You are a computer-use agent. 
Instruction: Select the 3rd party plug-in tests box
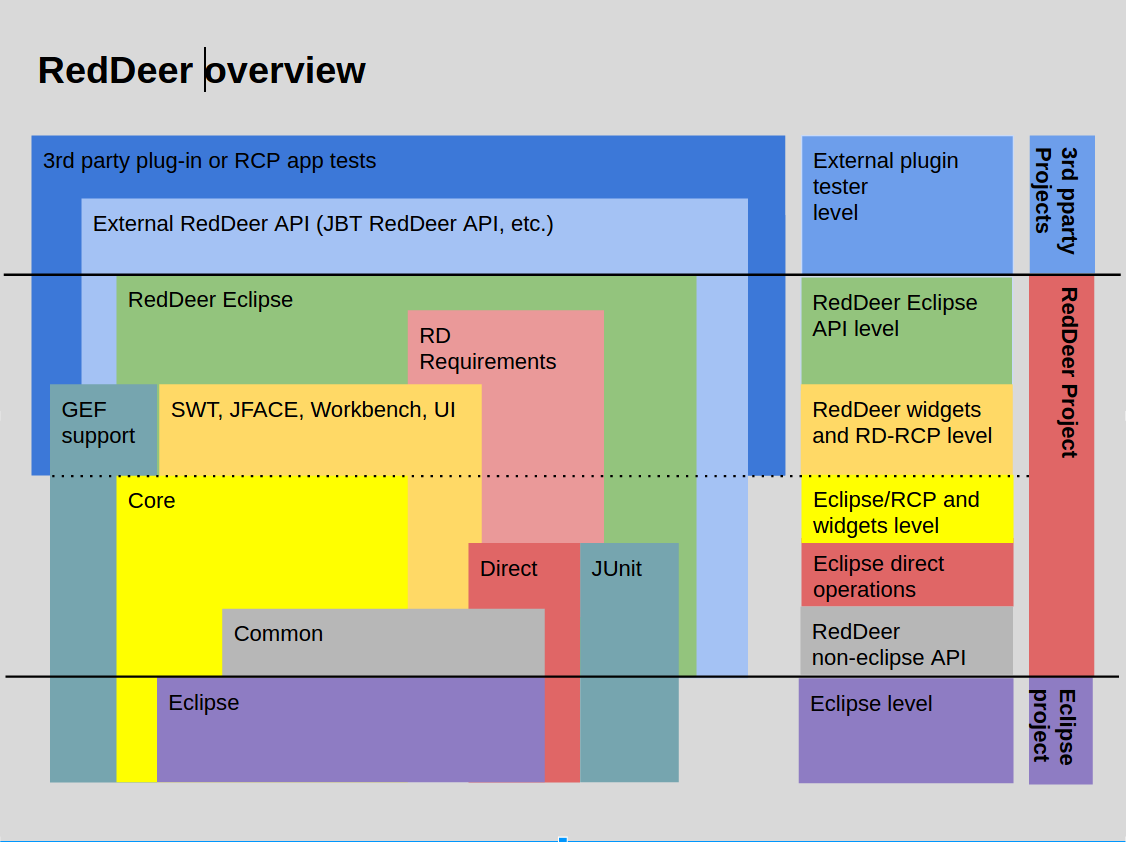pos(408,167)
